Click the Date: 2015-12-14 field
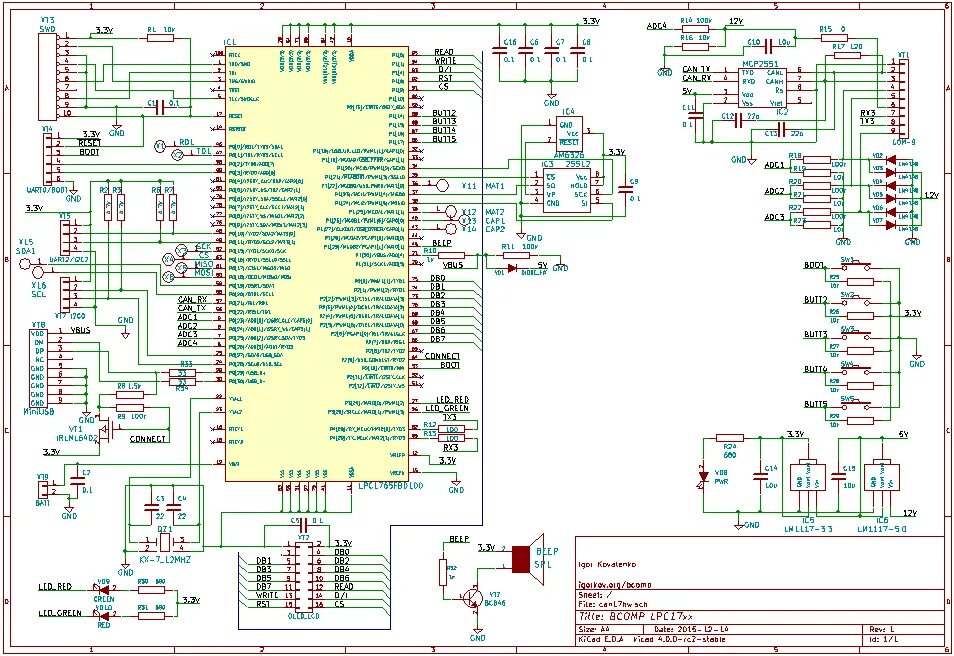The height and width of the screenshot is (656, 954). pos(692,629)
